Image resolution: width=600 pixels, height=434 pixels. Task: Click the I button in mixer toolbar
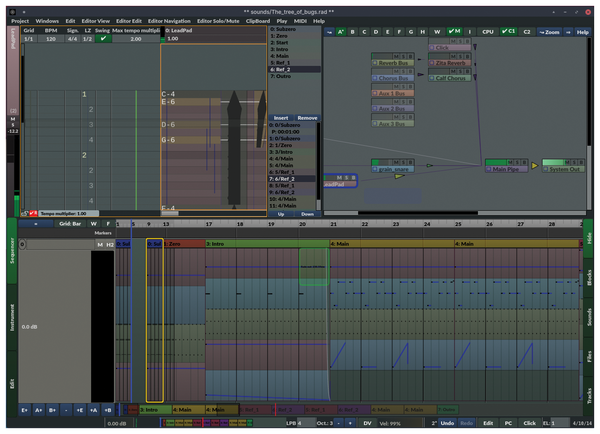tap(470, 32)
